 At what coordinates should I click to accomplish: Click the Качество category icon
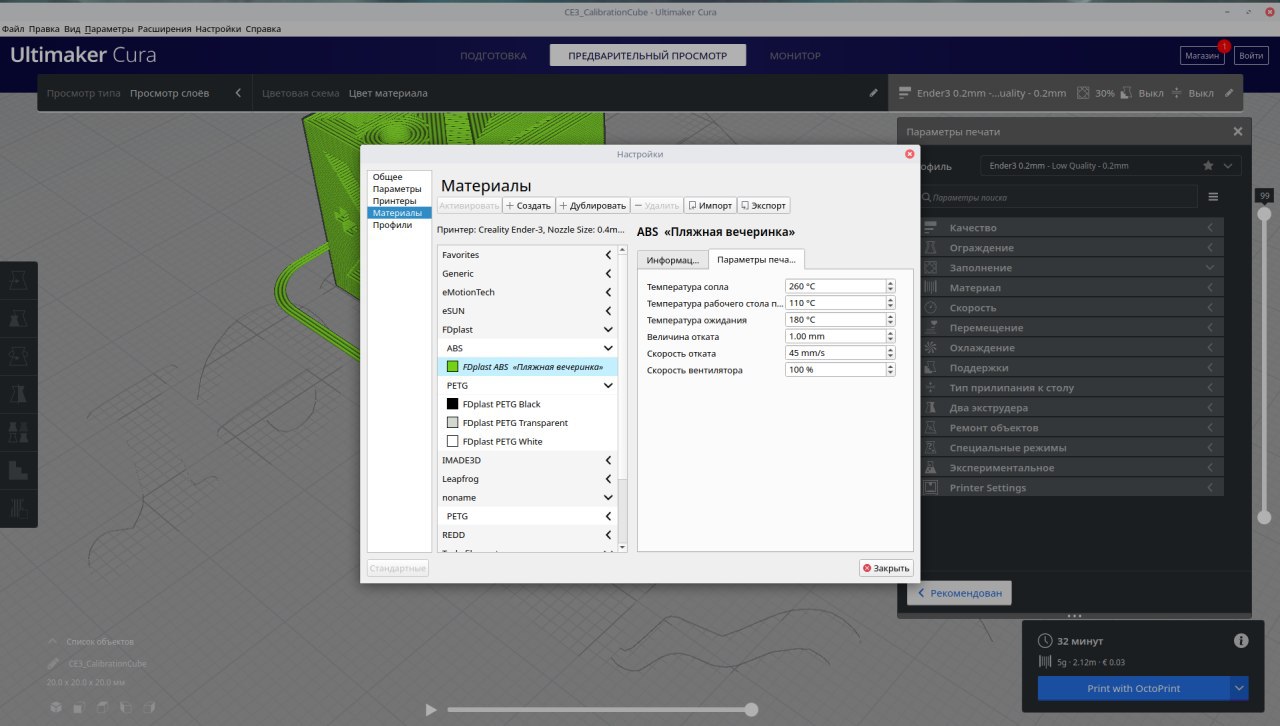click(930, 228)
